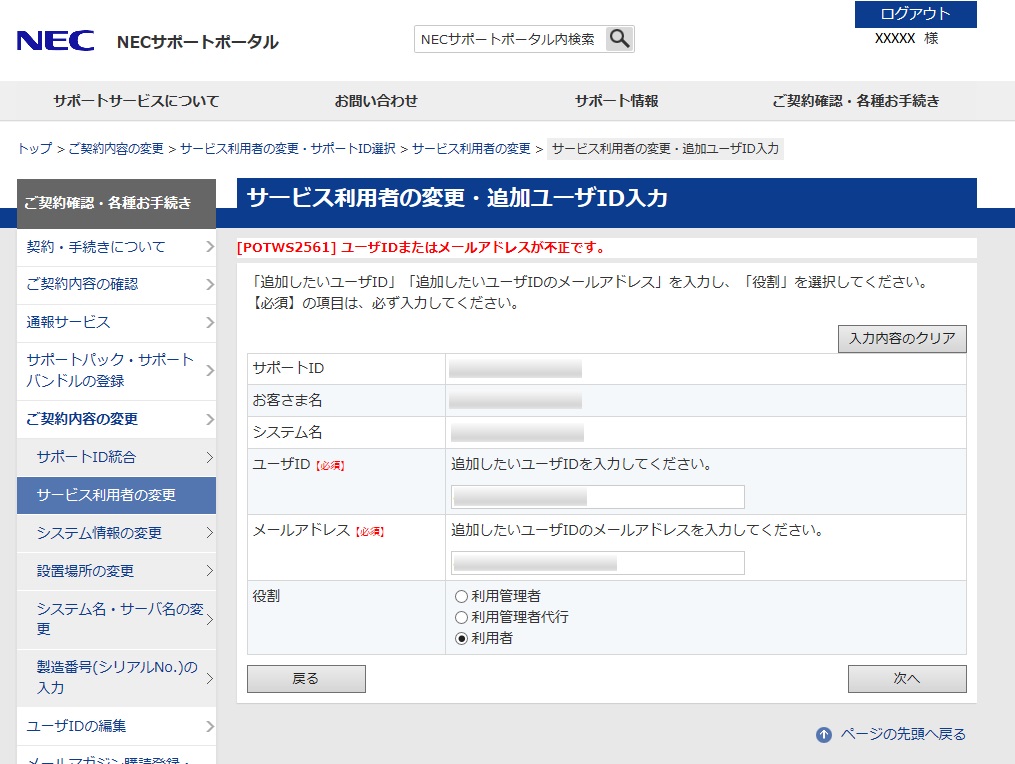Select the 利用管理者代行 radio button

461,617
